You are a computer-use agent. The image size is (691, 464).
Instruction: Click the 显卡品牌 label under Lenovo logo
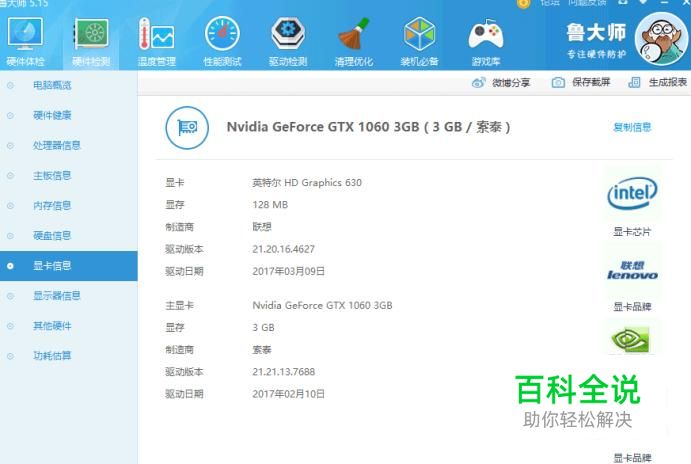click(x=632, y=307)
